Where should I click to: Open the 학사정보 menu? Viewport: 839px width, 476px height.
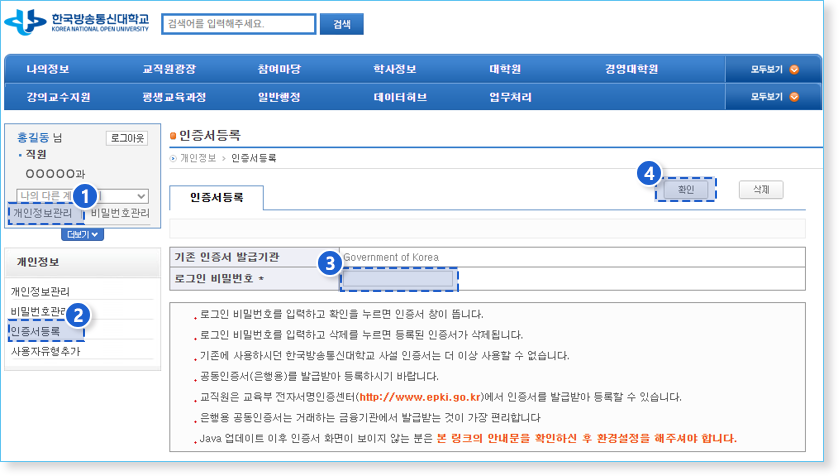tap(395, 69)
